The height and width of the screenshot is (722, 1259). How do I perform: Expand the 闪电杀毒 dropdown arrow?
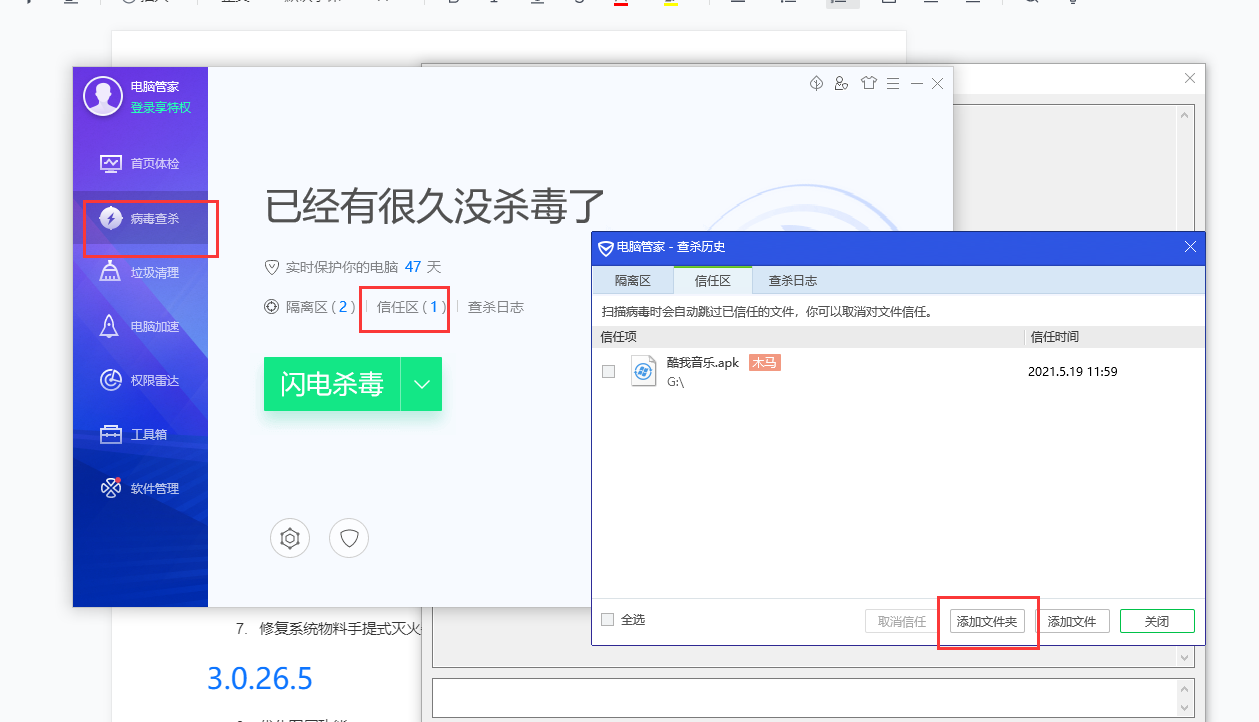[x=422, y=384]
